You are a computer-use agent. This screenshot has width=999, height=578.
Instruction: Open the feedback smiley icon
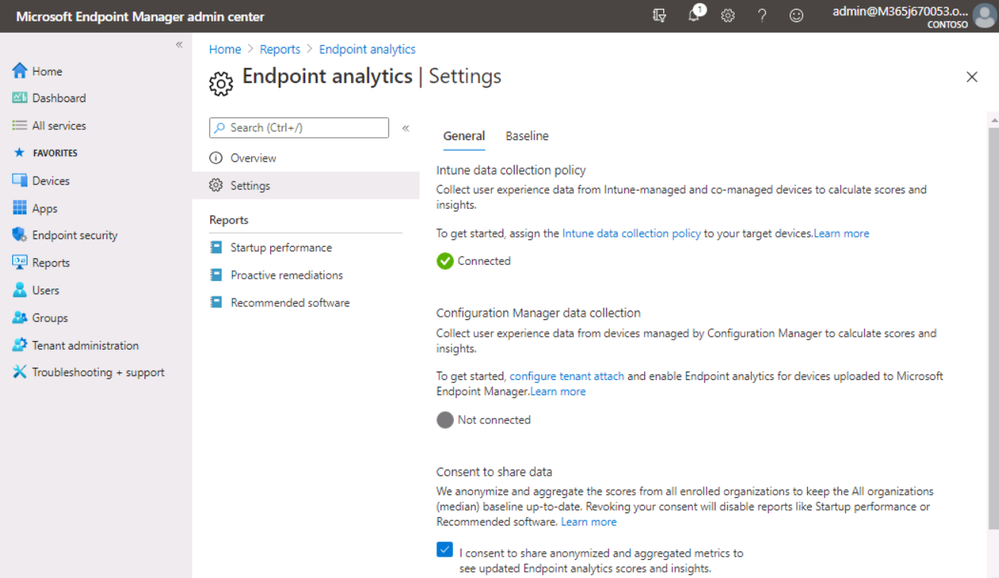pyautogui.click(x=796, y=15)
